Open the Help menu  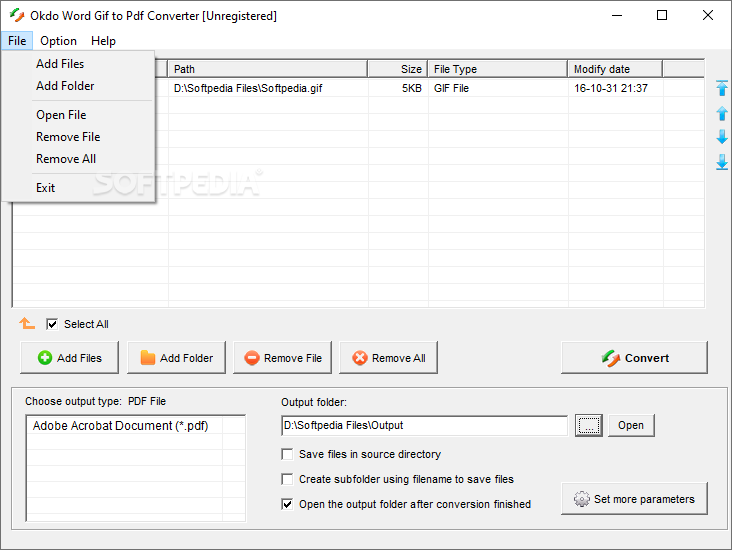pyautogui.click(x=103, y=41)
